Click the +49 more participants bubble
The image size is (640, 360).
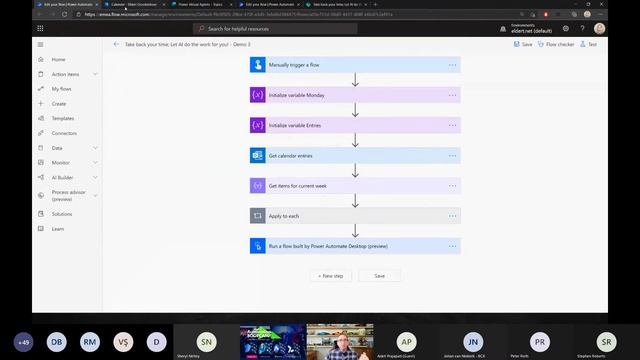(x=23, y=342)
